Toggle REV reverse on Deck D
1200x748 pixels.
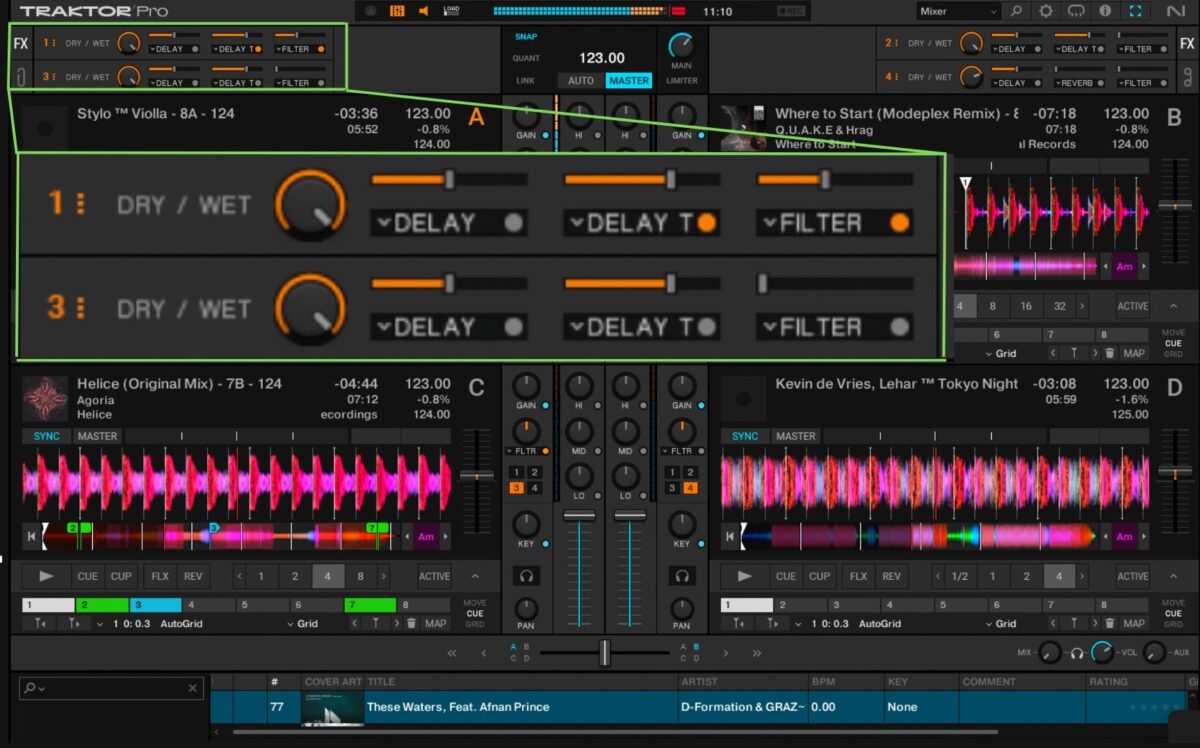891,576
